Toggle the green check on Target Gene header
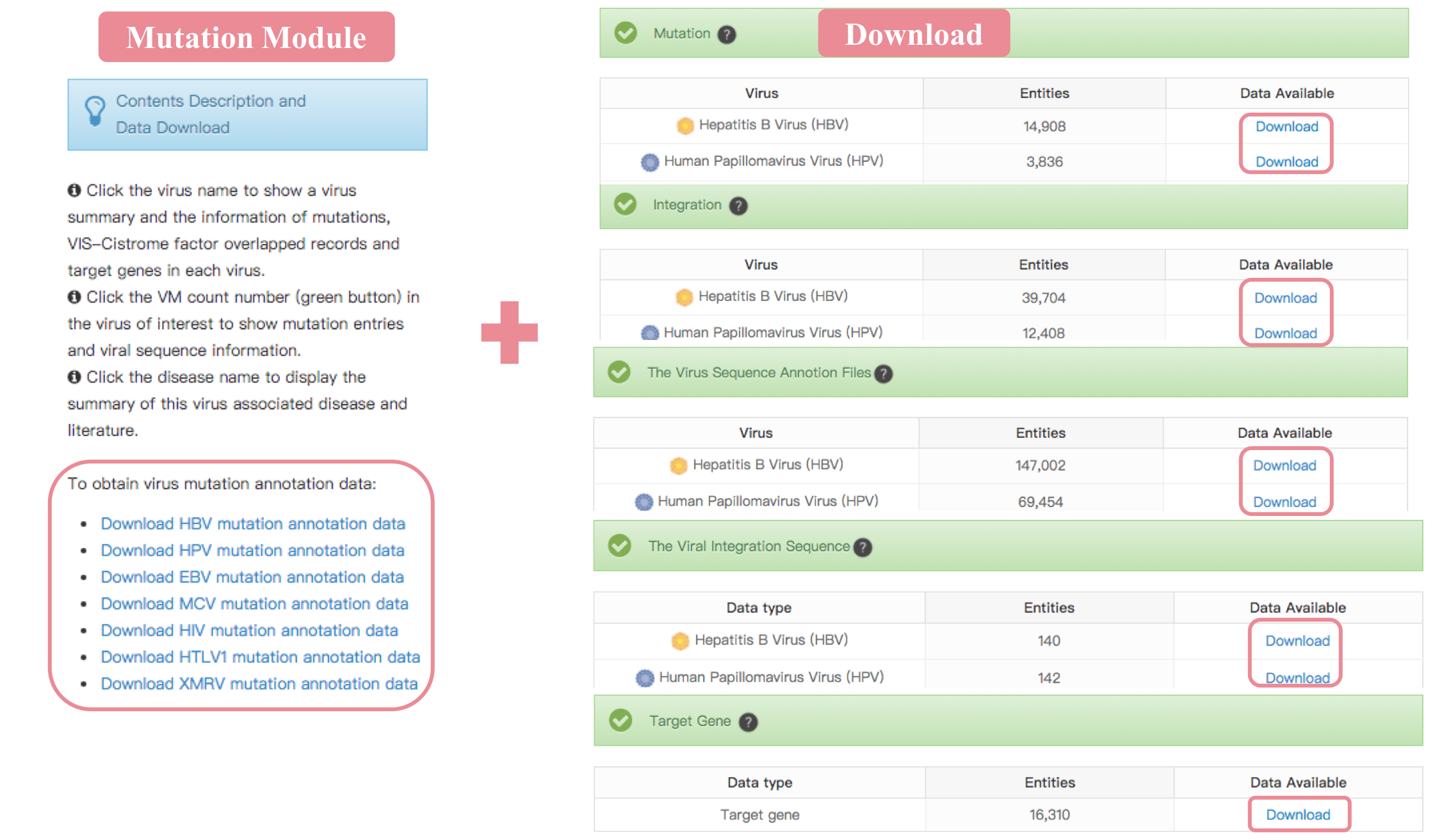Screen dimensions: 1435x840 [620, 720]
